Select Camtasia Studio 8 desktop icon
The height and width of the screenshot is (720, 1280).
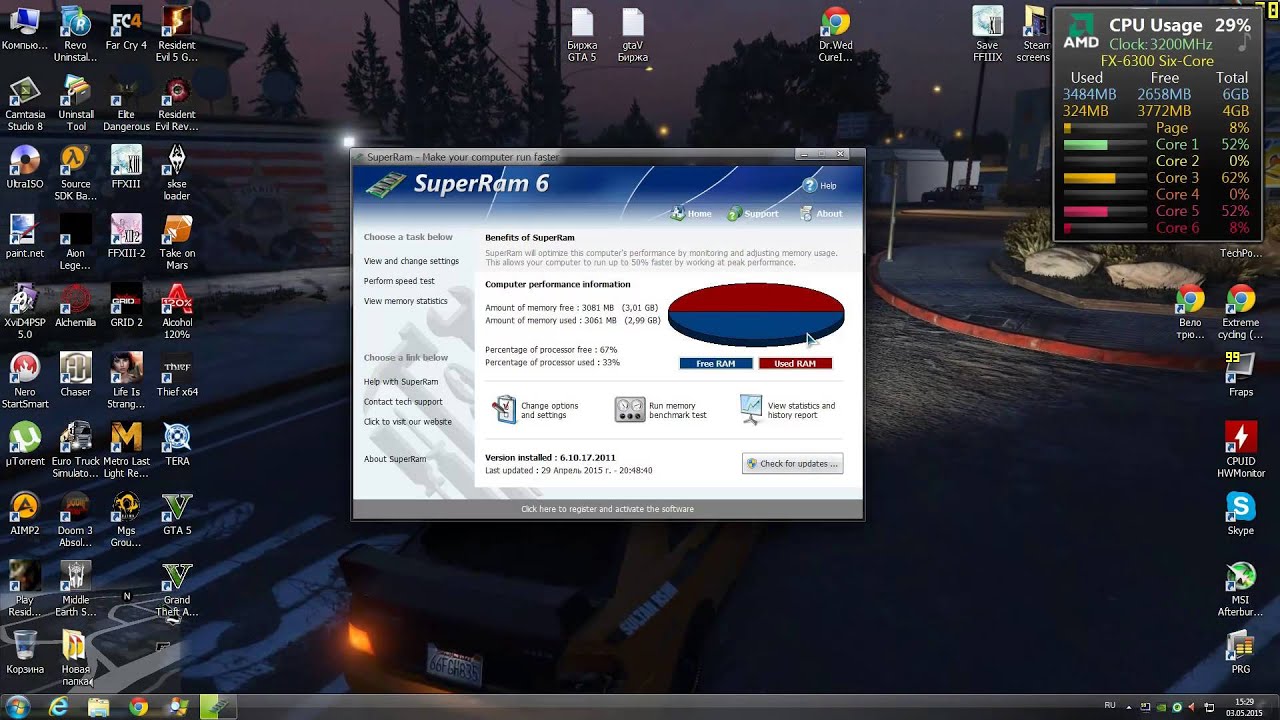(x=25, y=104)
